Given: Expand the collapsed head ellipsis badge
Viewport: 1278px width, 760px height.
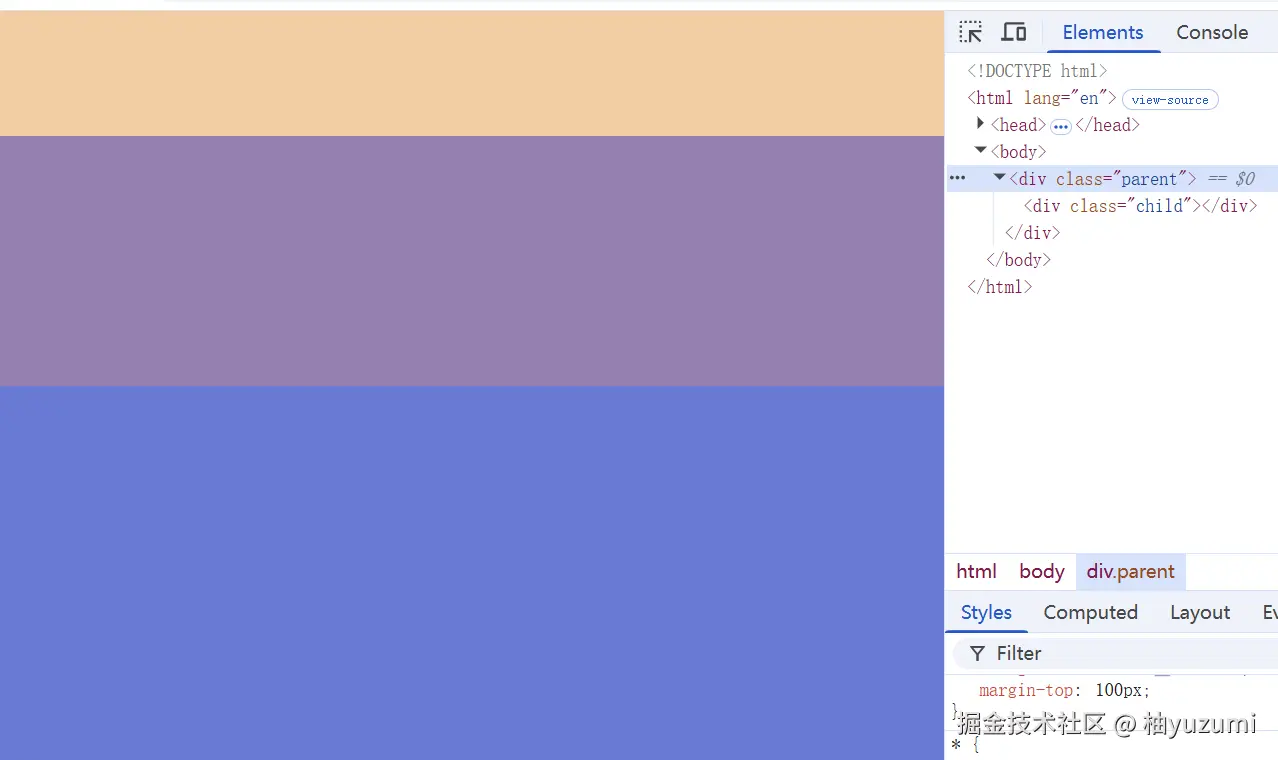Looking at the screenshot, I should tap(1061, 126).
